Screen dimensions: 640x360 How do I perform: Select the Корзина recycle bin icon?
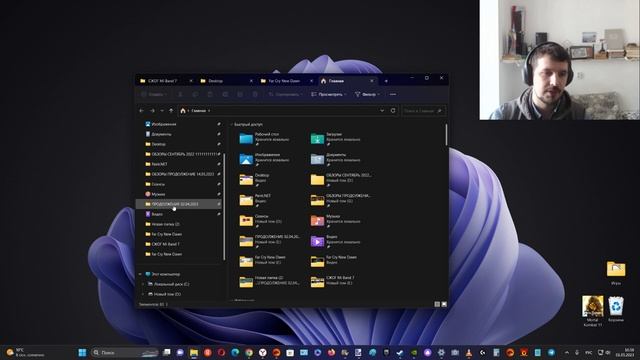pyautogui.click(x=616, y=309)
